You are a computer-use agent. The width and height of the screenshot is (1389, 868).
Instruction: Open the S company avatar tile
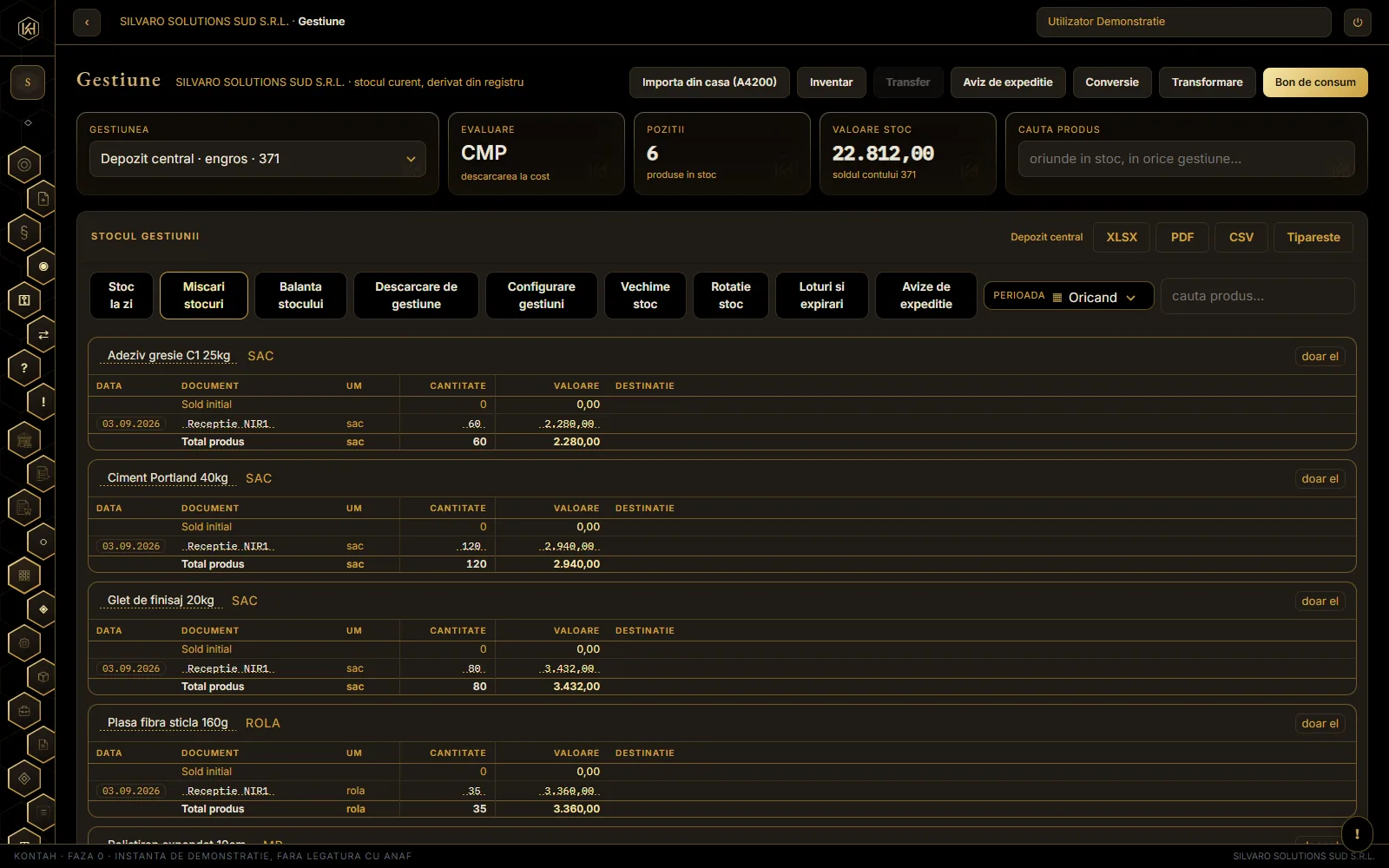28,82
